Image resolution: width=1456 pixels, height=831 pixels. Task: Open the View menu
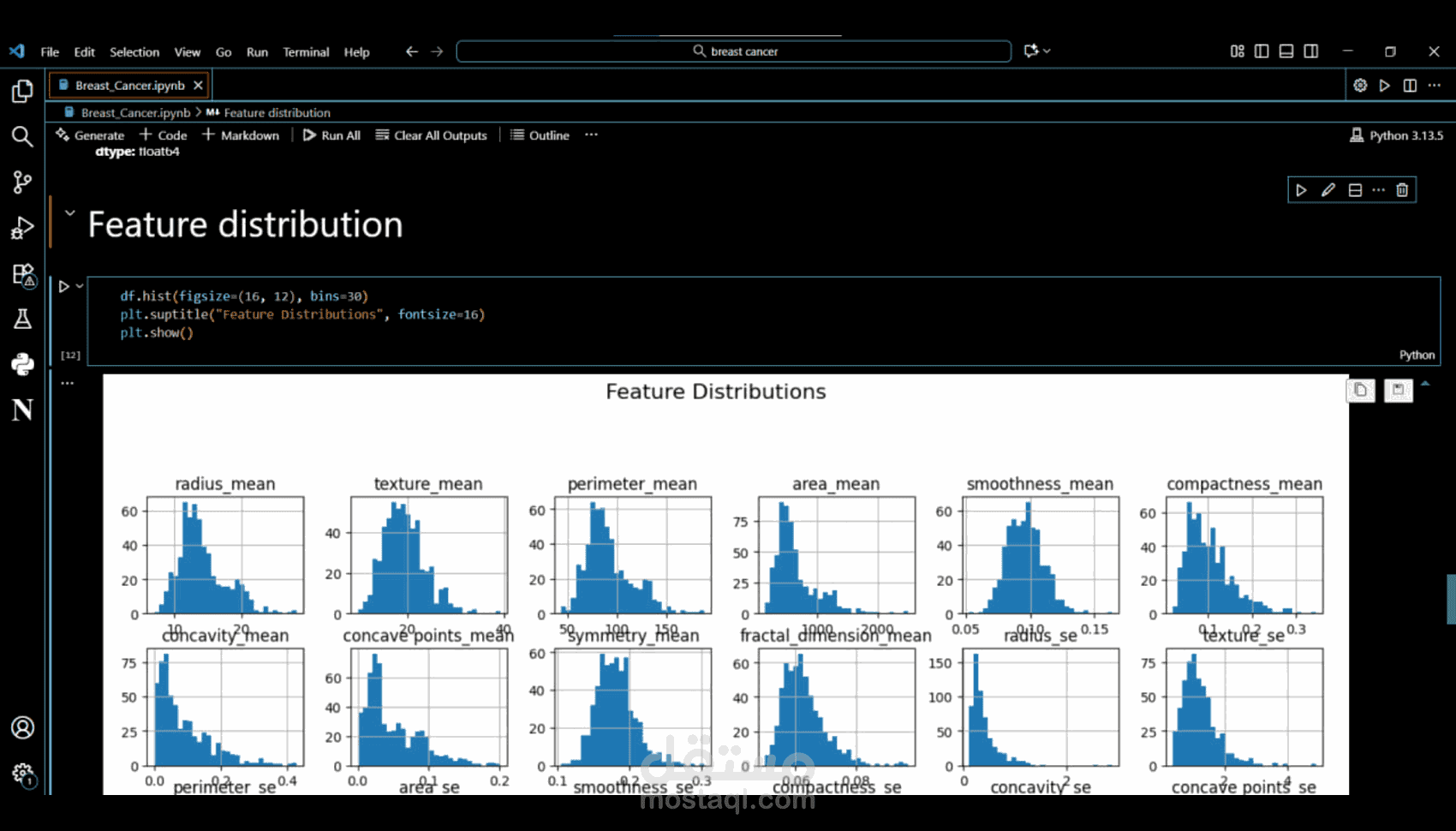point(188,52)
